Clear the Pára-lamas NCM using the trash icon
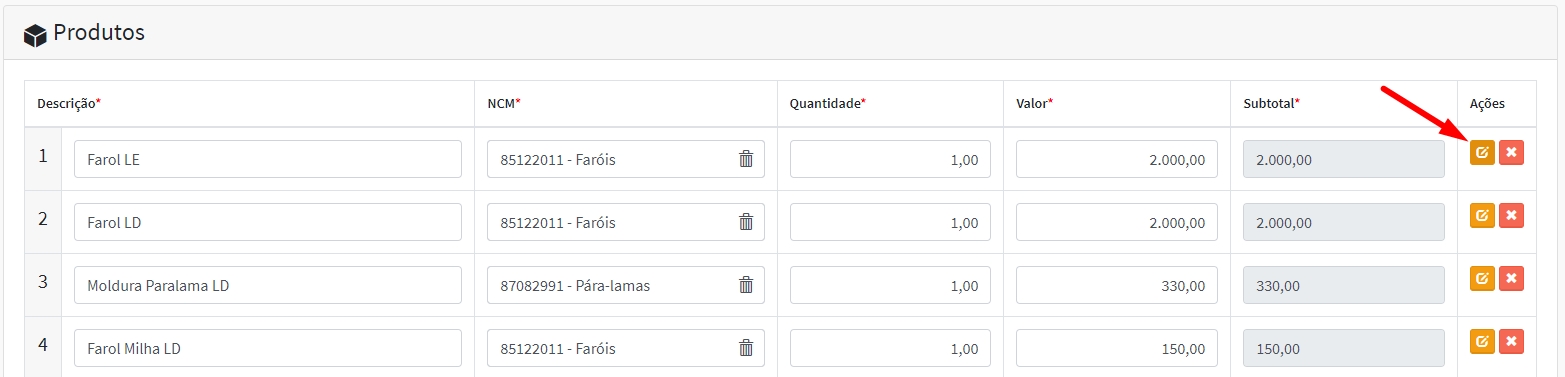This screenshot has height=377, width=1565. point(746,285)
